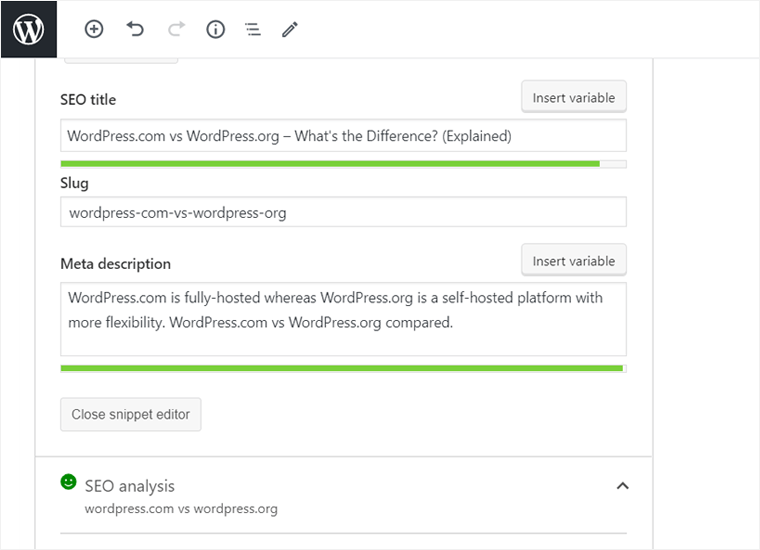Open the add block inserter
Screen dimensions: 760x550
(94, 29)
